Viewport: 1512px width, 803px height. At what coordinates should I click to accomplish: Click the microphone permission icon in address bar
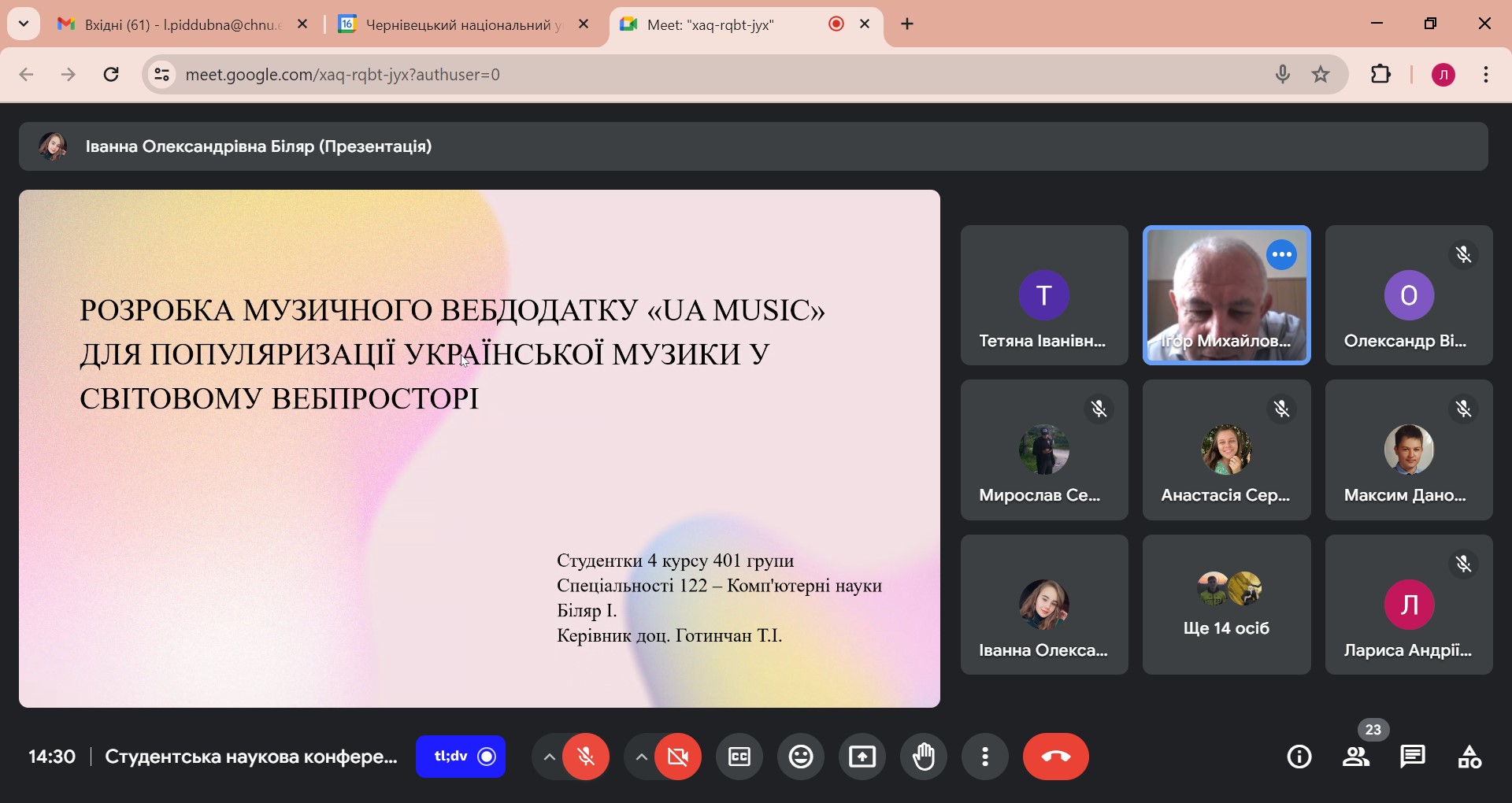tap(1283, 75)
